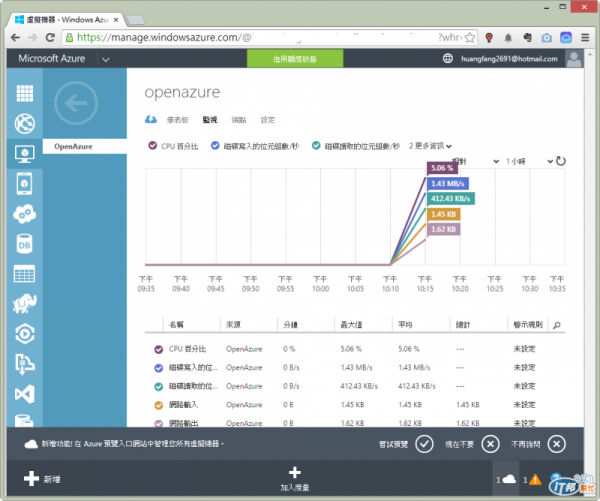Open Service Bus icon in sidebar
Image resolution: width=600 pixels, height=501 pixels.
point(24,364)
